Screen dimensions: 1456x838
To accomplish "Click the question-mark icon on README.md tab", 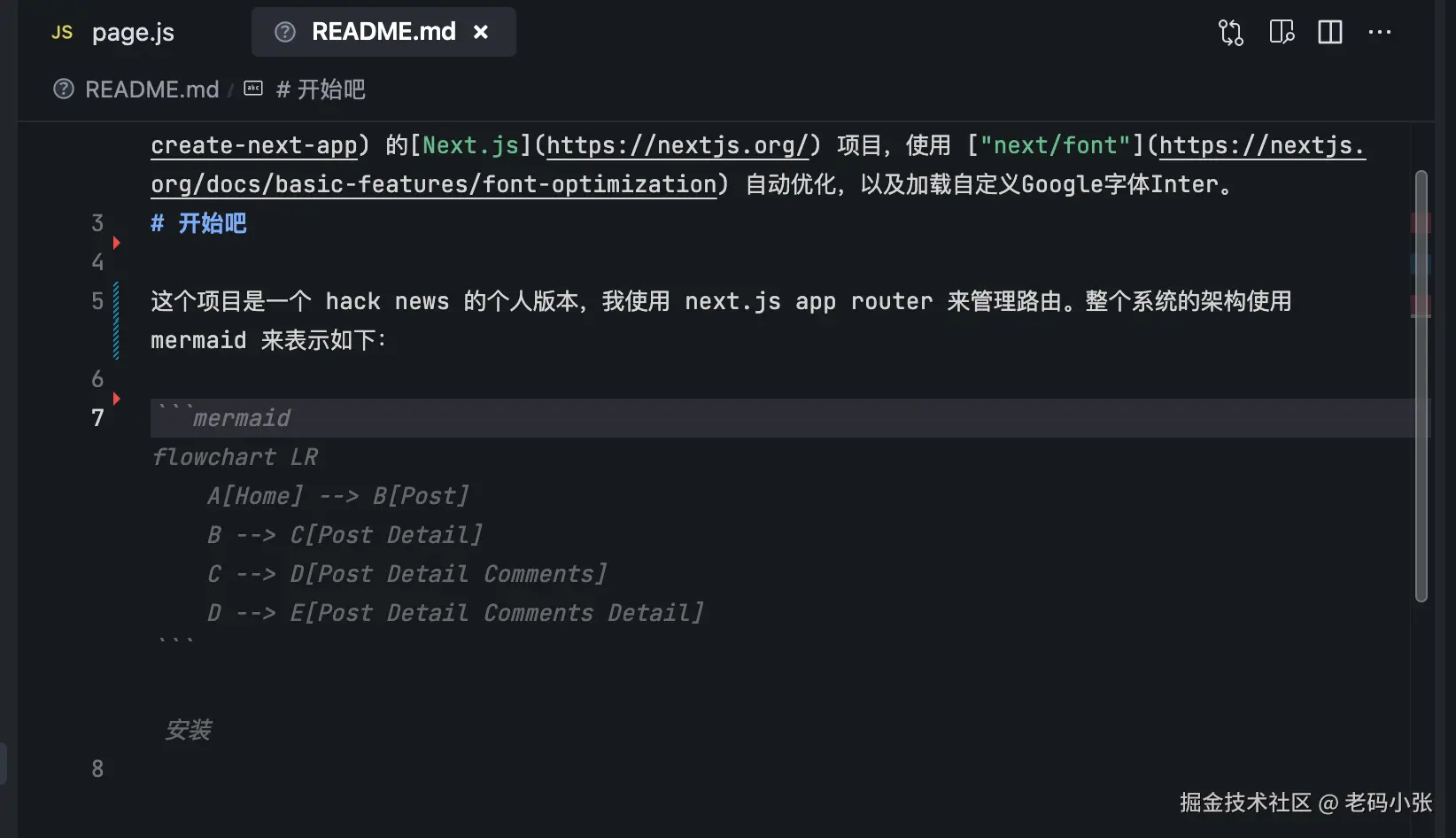I will pos(285,33).
